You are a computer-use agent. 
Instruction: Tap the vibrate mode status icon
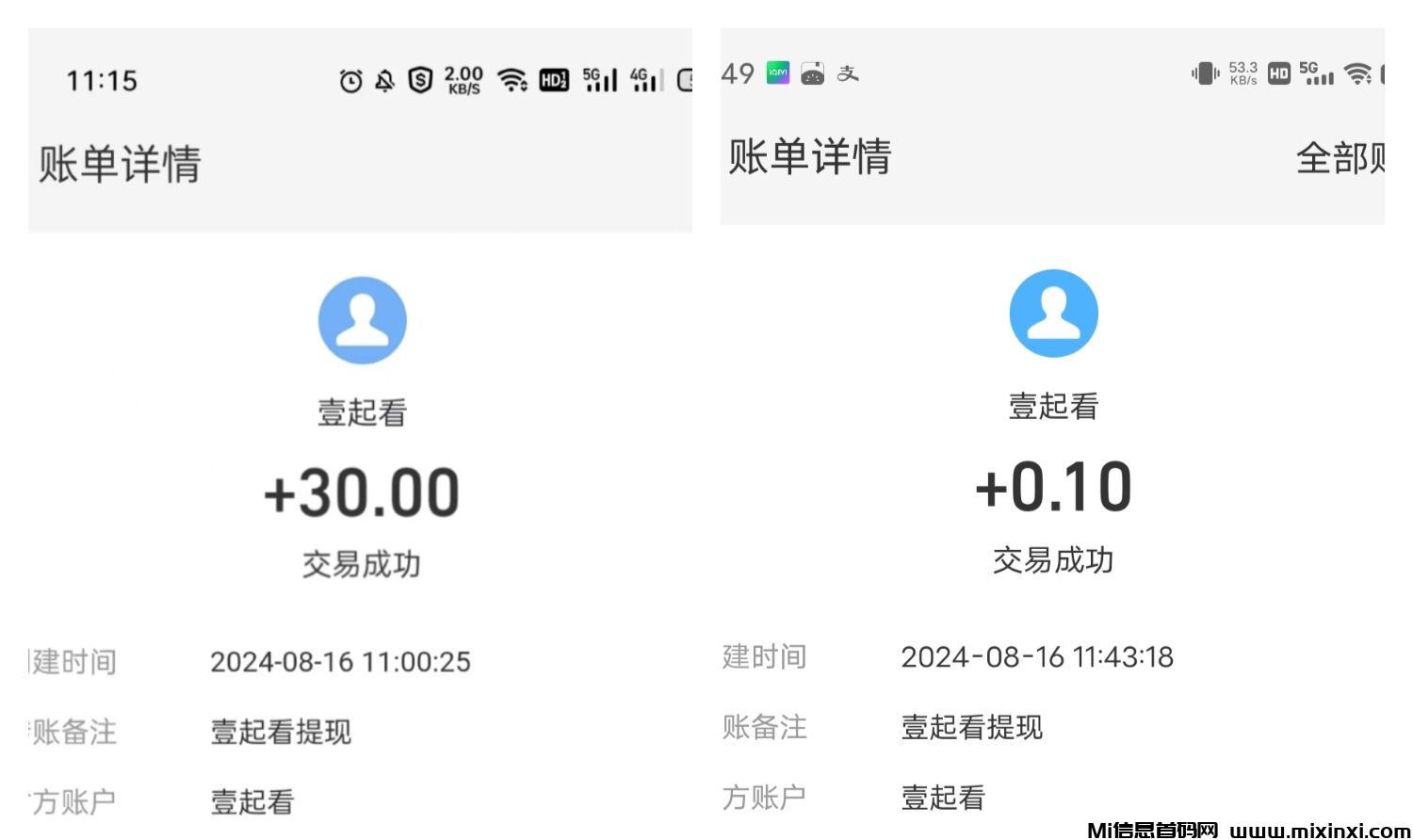pos(1205,73)
